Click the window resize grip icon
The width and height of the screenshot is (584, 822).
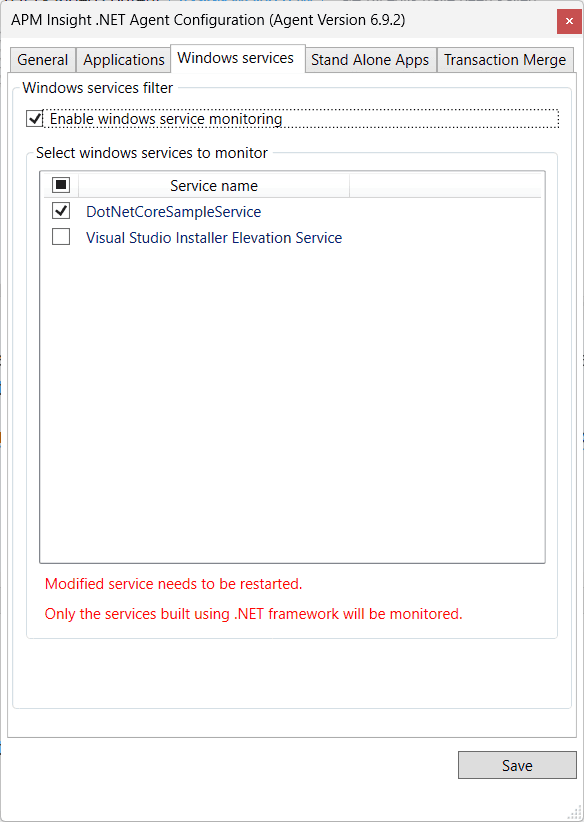[x=575, y=813]
